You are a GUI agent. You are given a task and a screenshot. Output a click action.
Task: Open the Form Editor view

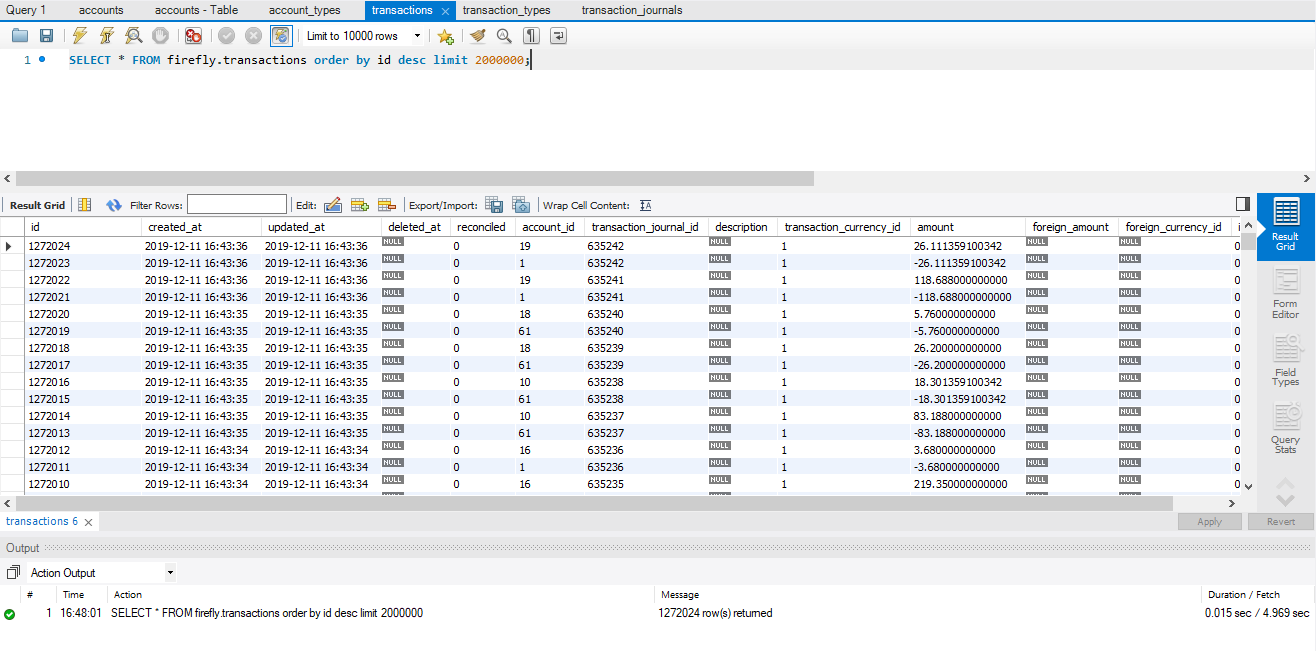(1285, 294)
